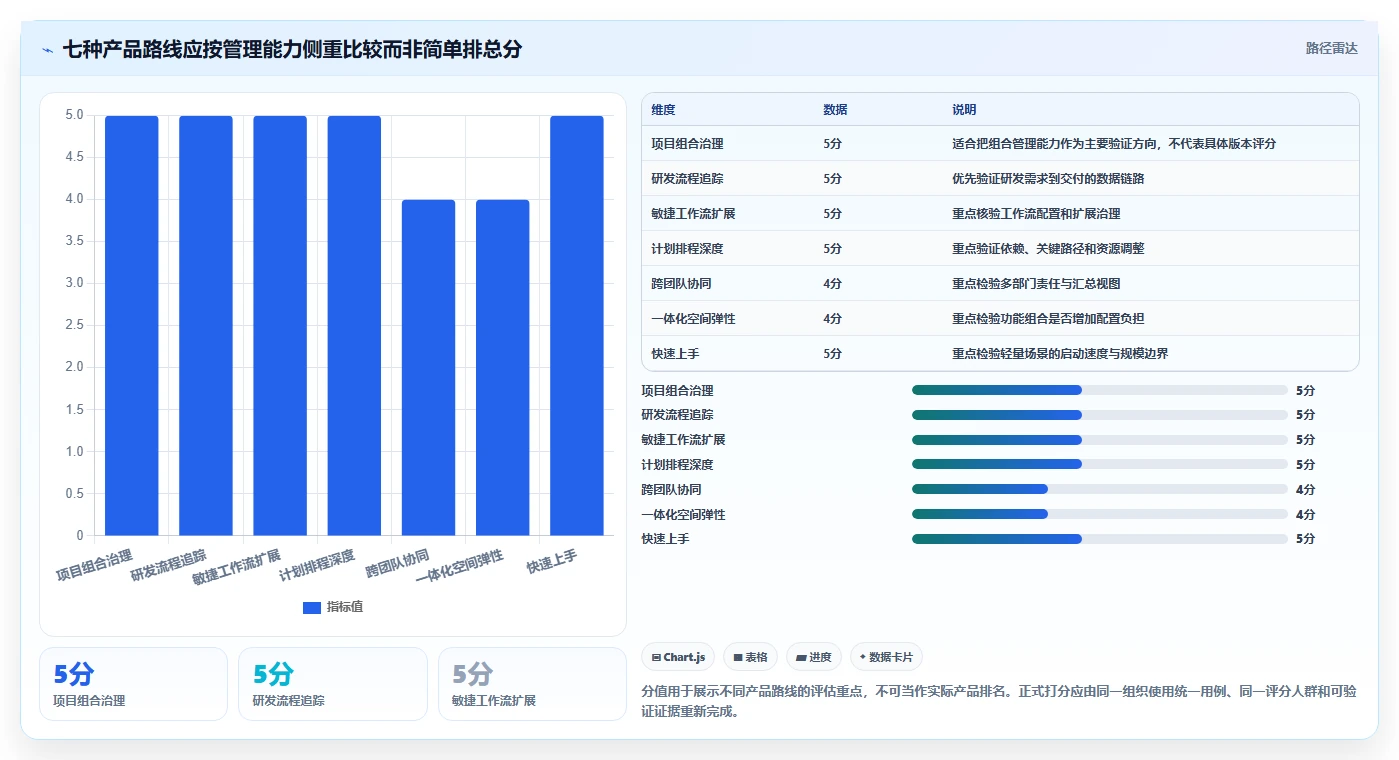Click the 4分 value in 一体化空间弹性 table row
The image size is (1399, 760).
point(832,319)
